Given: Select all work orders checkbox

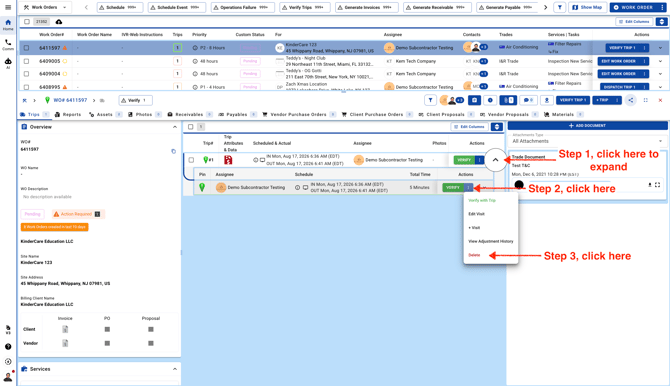Looking at the screenshot, I should coord(27,21).
